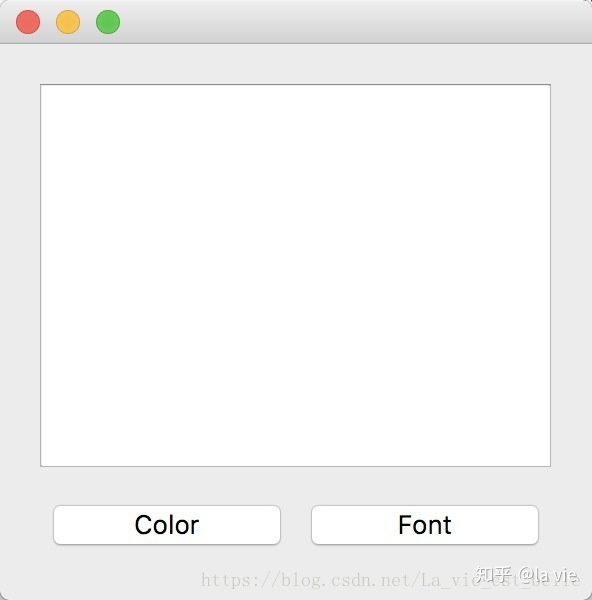Select the red traffic-light icon

(x=28, y=22)
